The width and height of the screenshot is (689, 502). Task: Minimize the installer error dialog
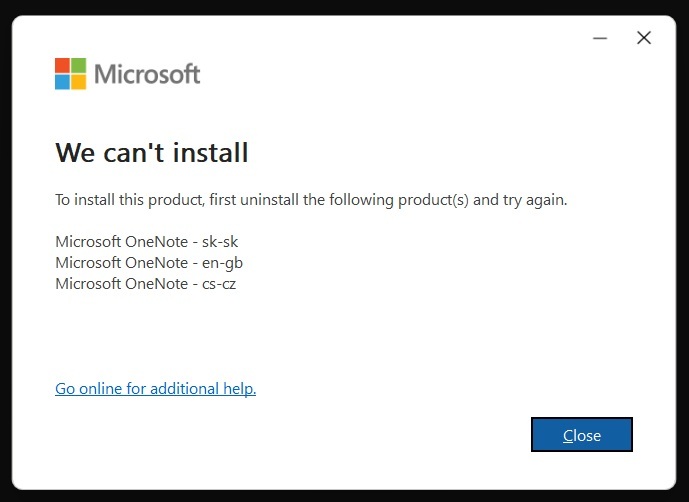click(600, 38)
